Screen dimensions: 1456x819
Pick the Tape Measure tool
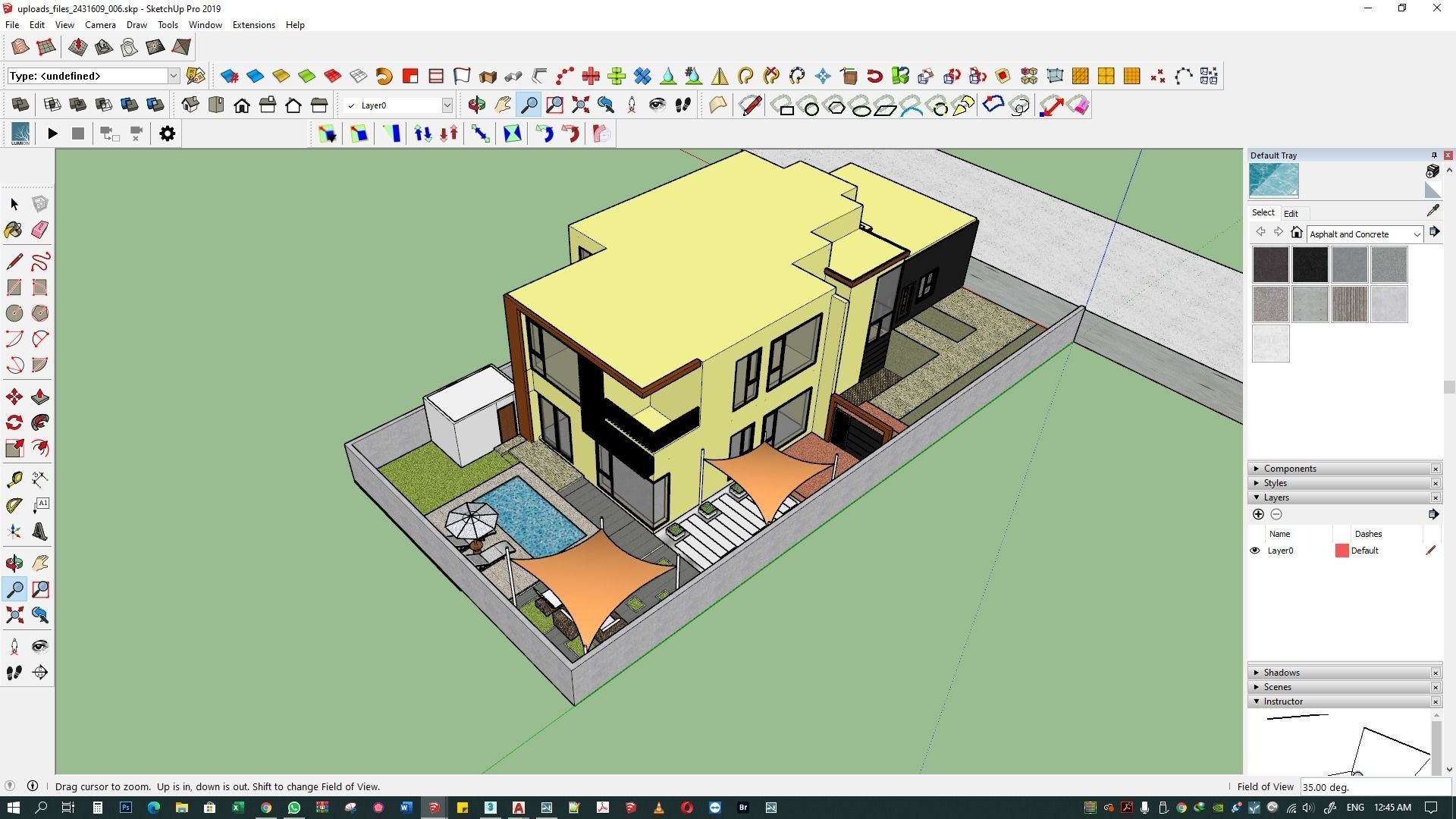click(14, 479)
